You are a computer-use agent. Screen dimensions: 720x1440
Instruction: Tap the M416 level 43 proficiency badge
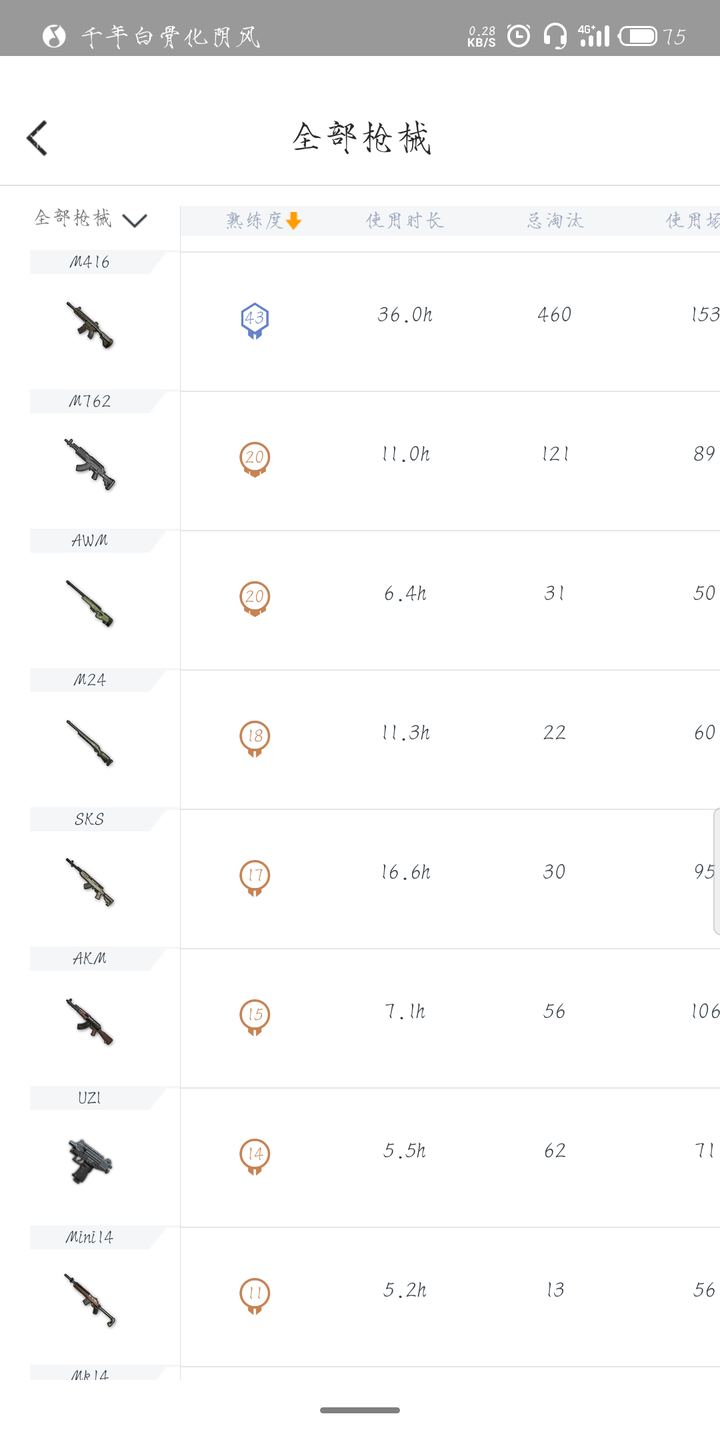click(255, 321)
